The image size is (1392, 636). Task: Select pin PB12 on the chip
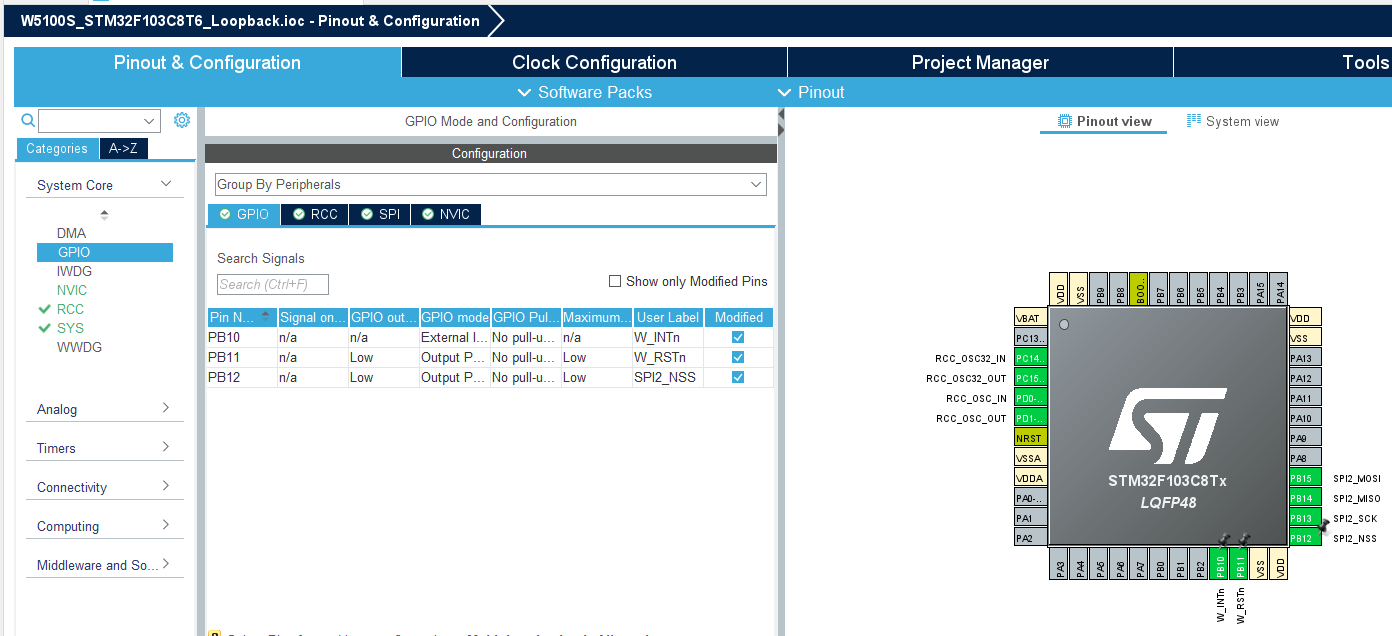[1305, 538]
